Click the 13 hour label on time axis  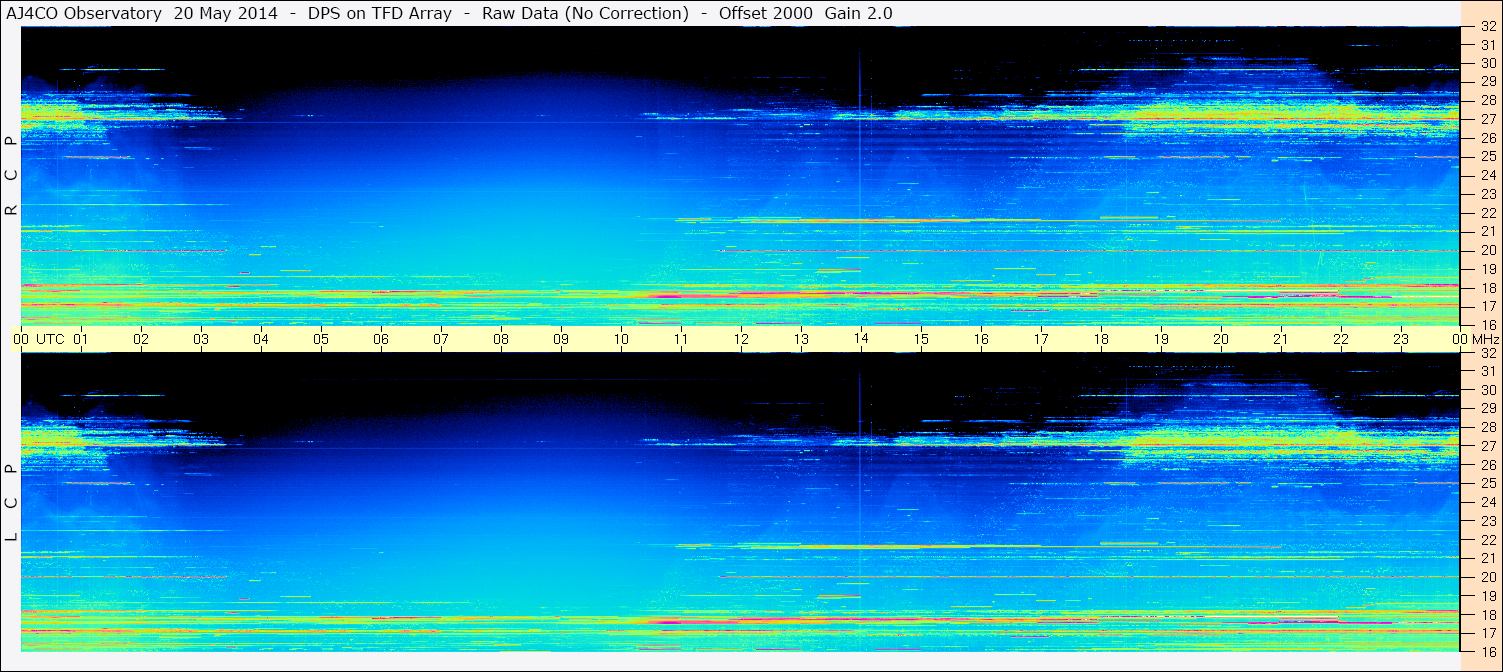pyautogui.click(x=801, y=339)
